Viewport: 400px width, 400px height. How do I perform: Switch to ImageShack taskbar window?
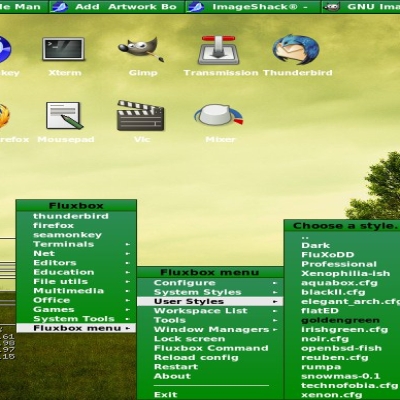pyautogui.click(x=253, y=7)
